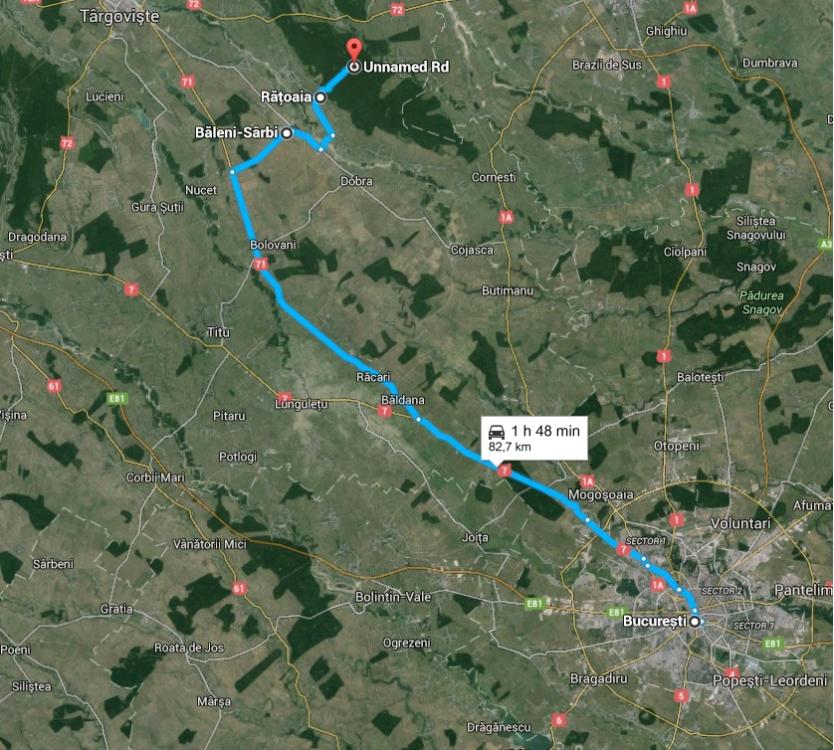The image size is (834, 750).
Task: Click the Snagov town label
Action: (756, 266)
